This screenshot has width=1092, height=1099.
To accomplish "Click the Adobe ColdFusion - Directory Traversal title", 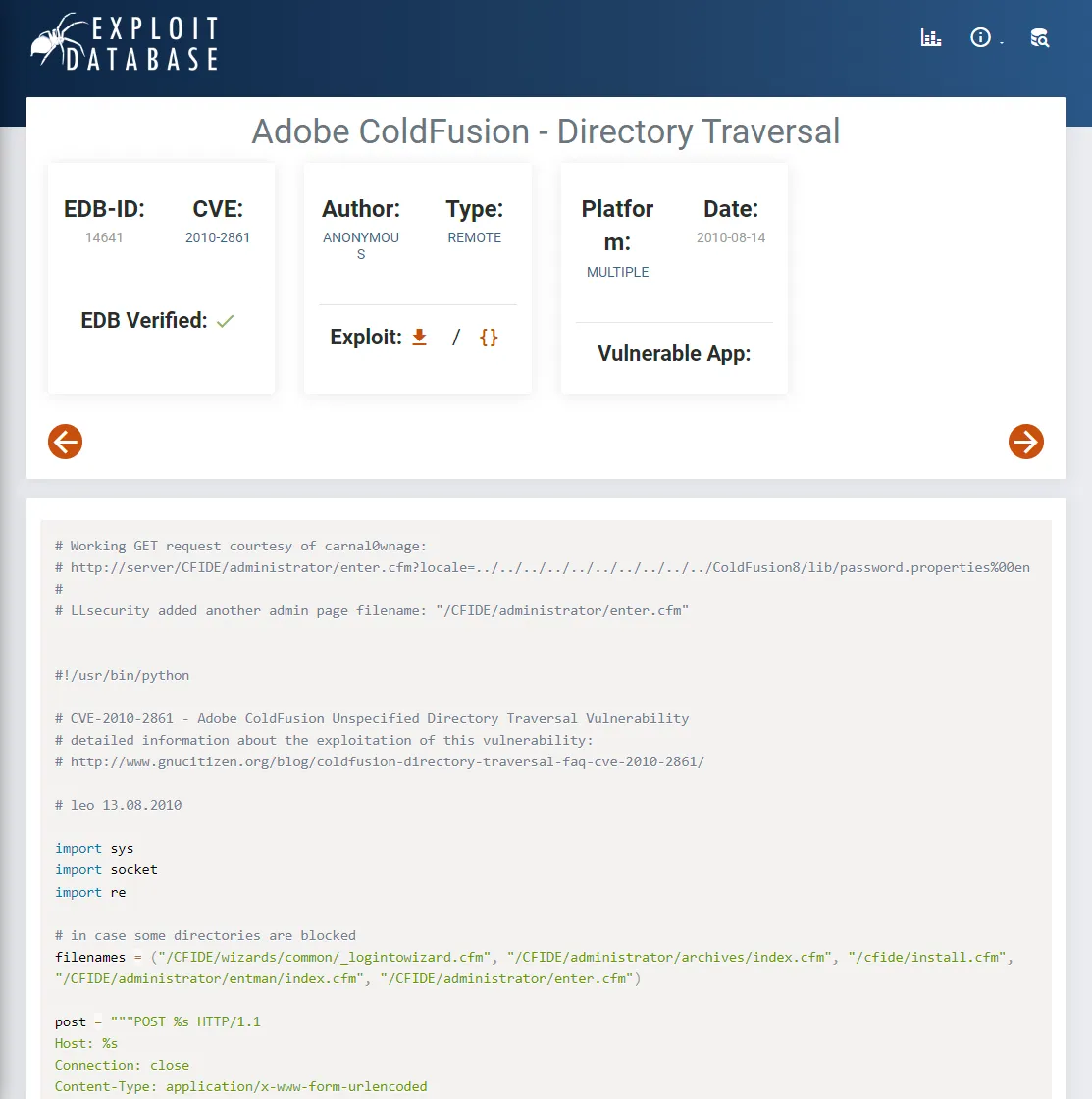I will point(546,131).
